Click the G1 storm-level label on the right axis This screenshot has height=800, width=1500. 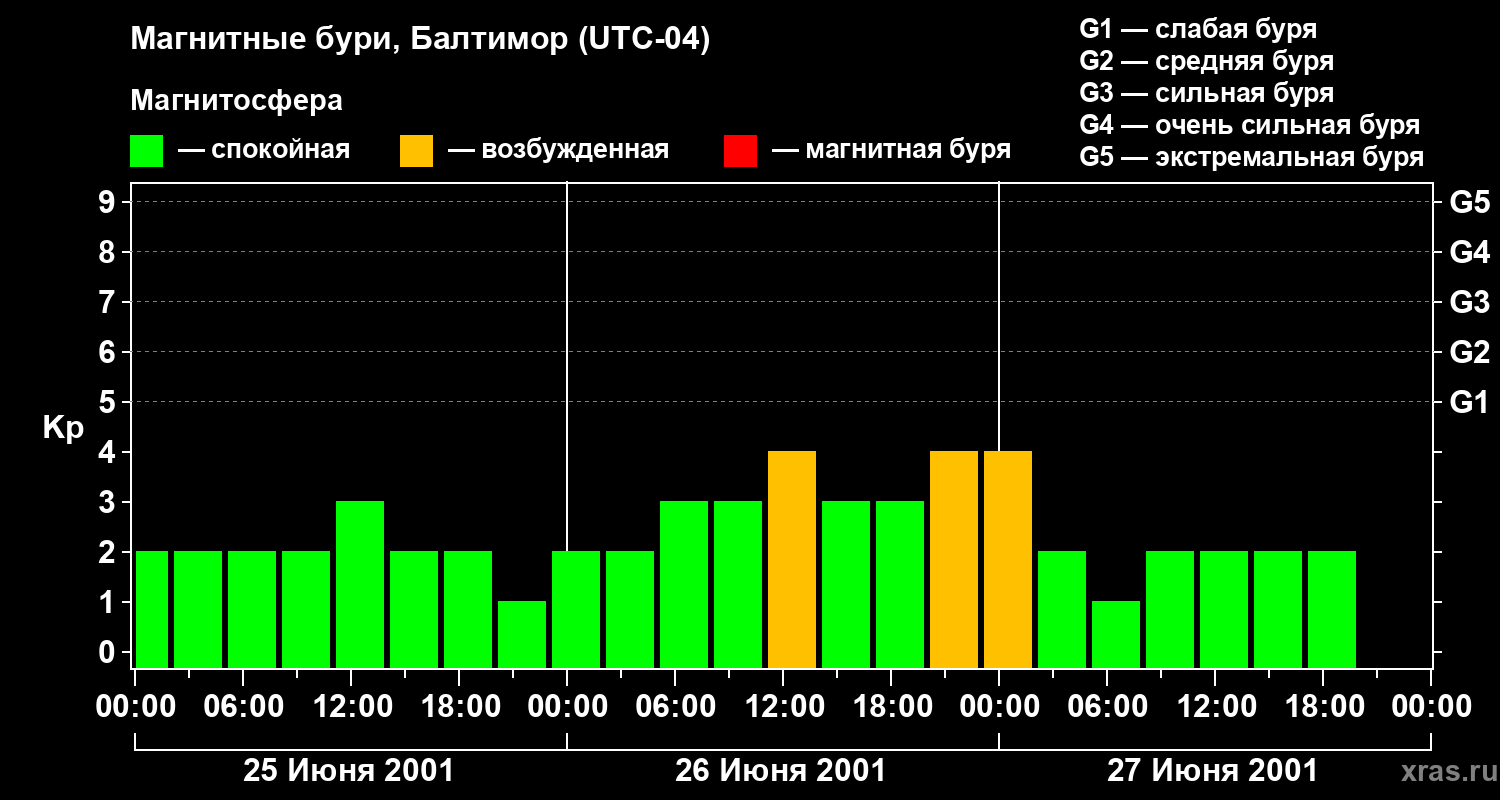(1469, 402)
